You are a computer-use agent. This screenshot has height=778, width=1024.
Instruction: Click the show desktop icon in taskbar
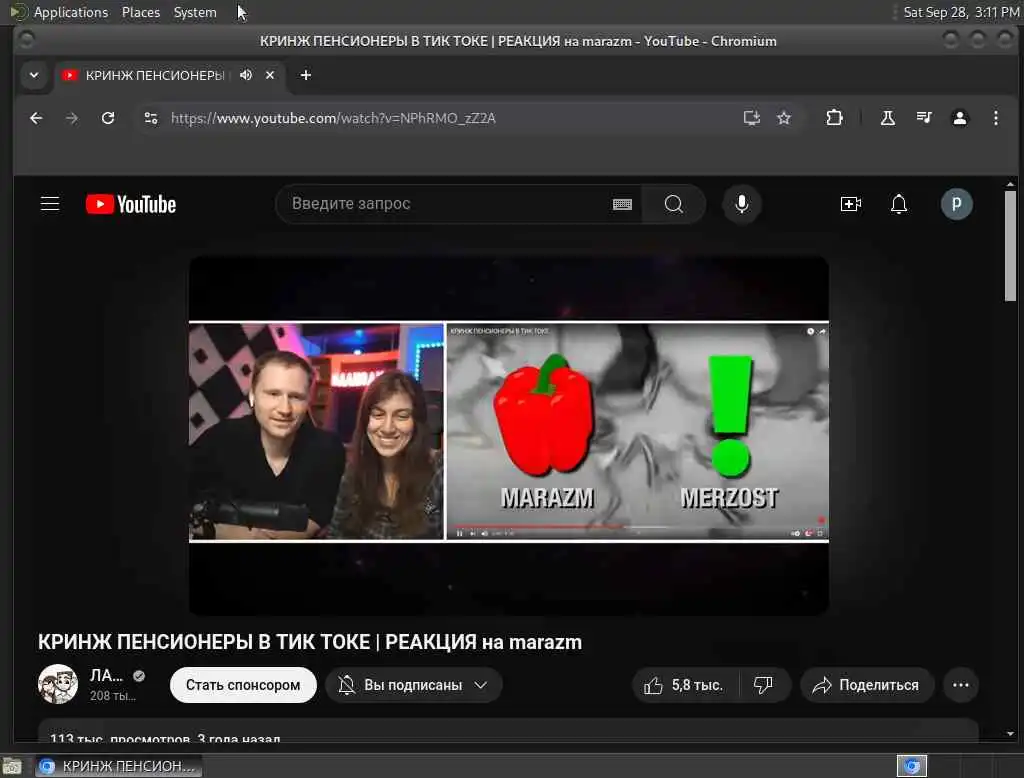(x=12, y=766)
